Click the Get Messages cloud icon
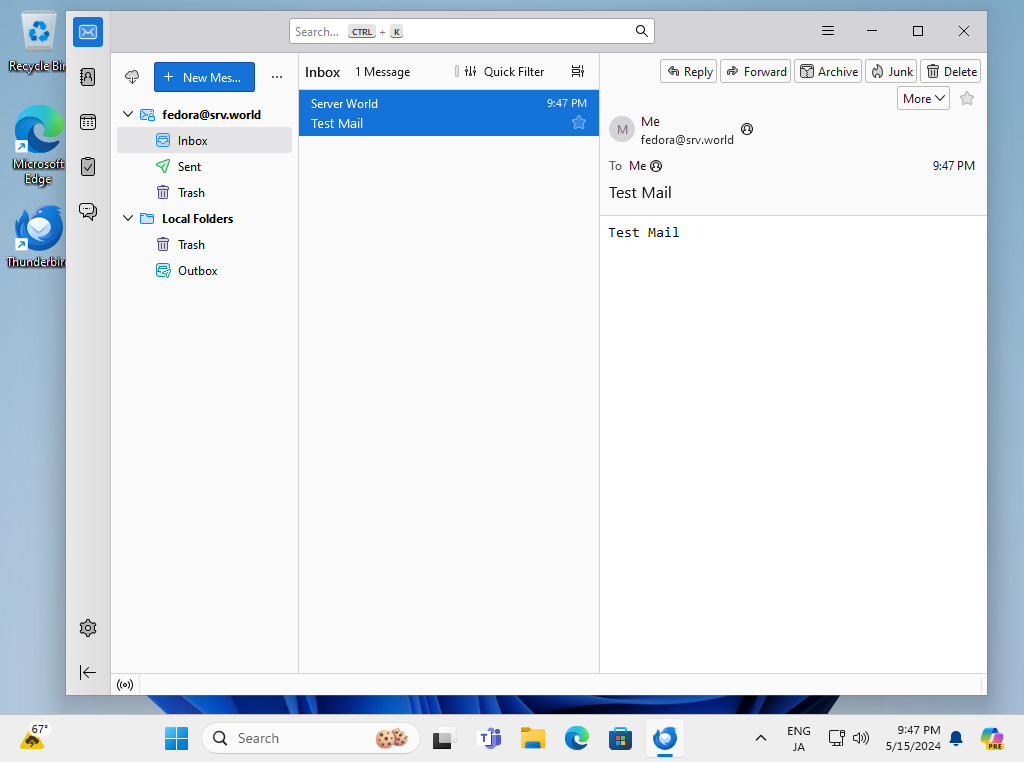1024x762 pixels. [x=132, y=77]
